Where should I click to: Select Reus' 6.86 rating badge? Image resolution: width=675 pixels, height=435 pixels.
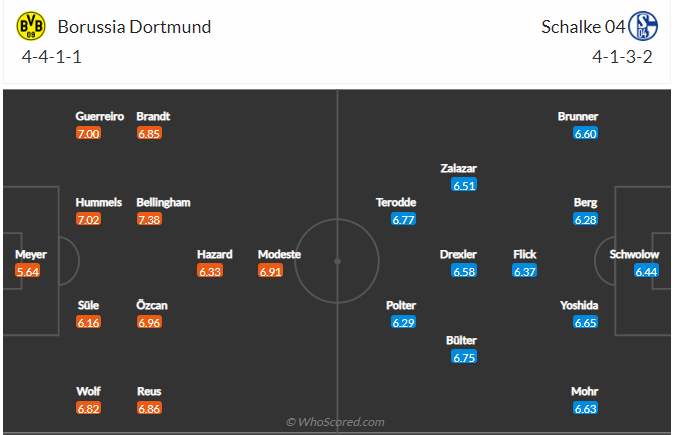tap(149, 409)
